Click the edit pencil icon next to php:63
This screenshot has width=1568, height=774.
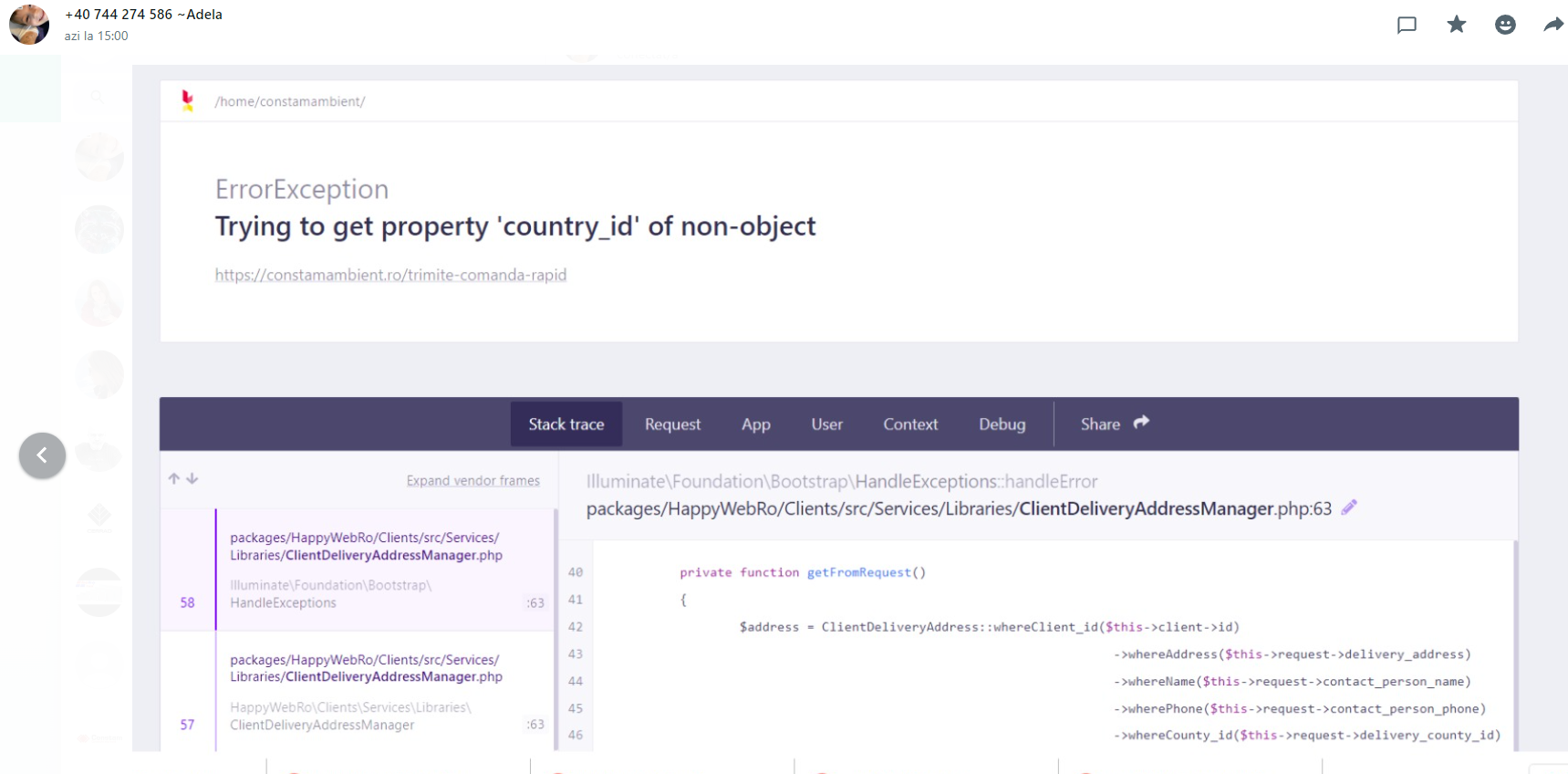[x=1349, y=507]
